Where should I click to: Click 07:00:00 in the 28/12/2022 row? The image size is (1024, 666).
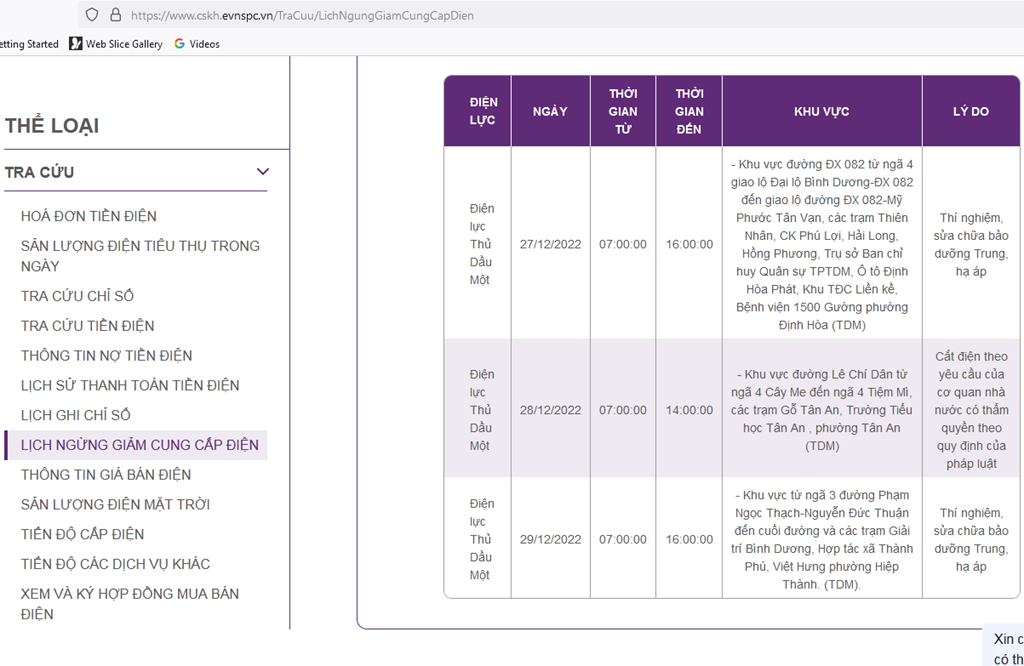click(623, 410)
